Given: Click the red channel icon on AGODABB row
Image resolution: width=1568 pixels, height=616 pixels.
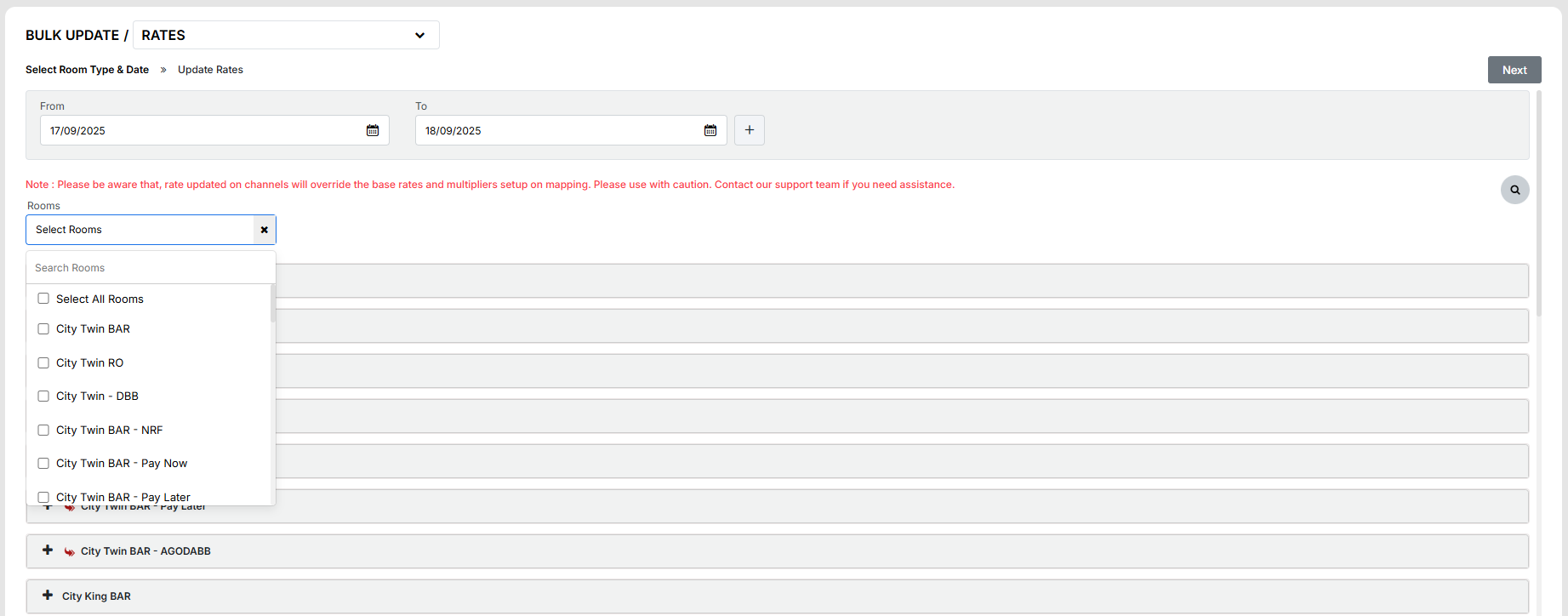Looking at the screenshot, I should 70,551.
